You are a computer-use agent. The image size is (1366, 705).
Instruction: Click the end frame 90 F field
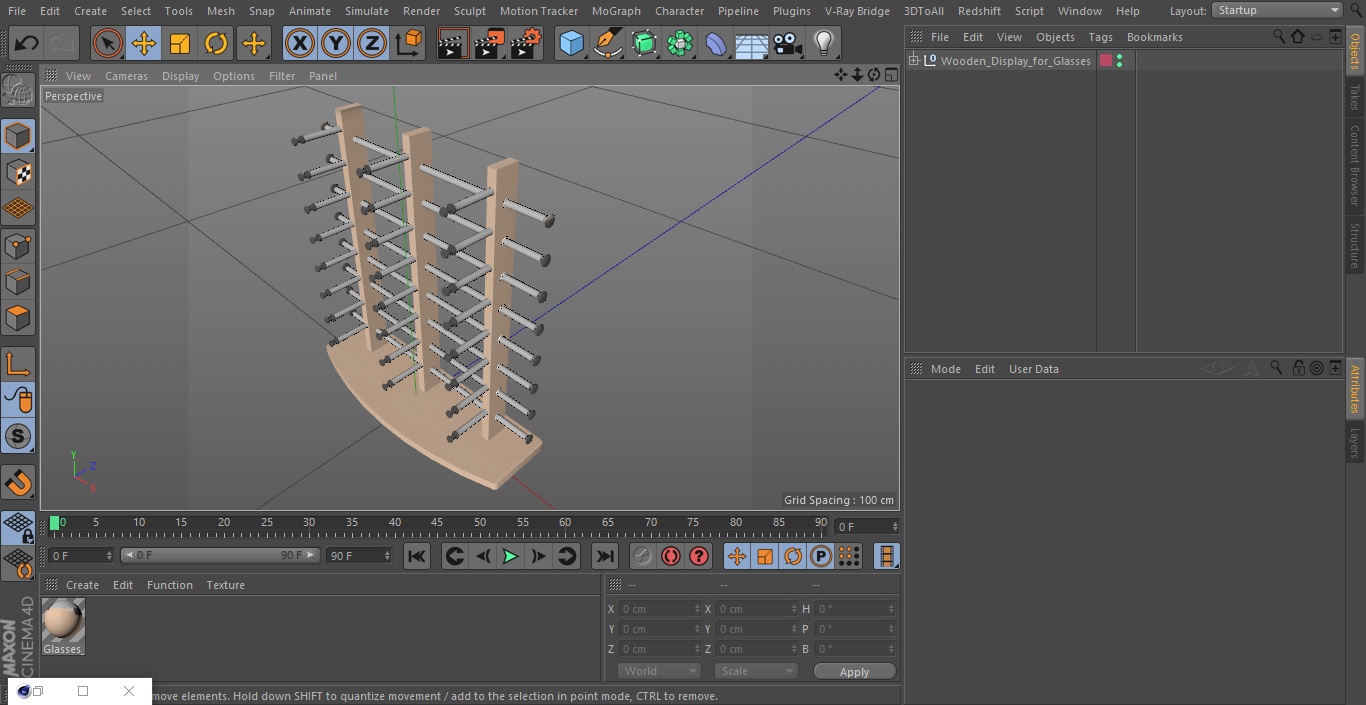coord(359,555)
